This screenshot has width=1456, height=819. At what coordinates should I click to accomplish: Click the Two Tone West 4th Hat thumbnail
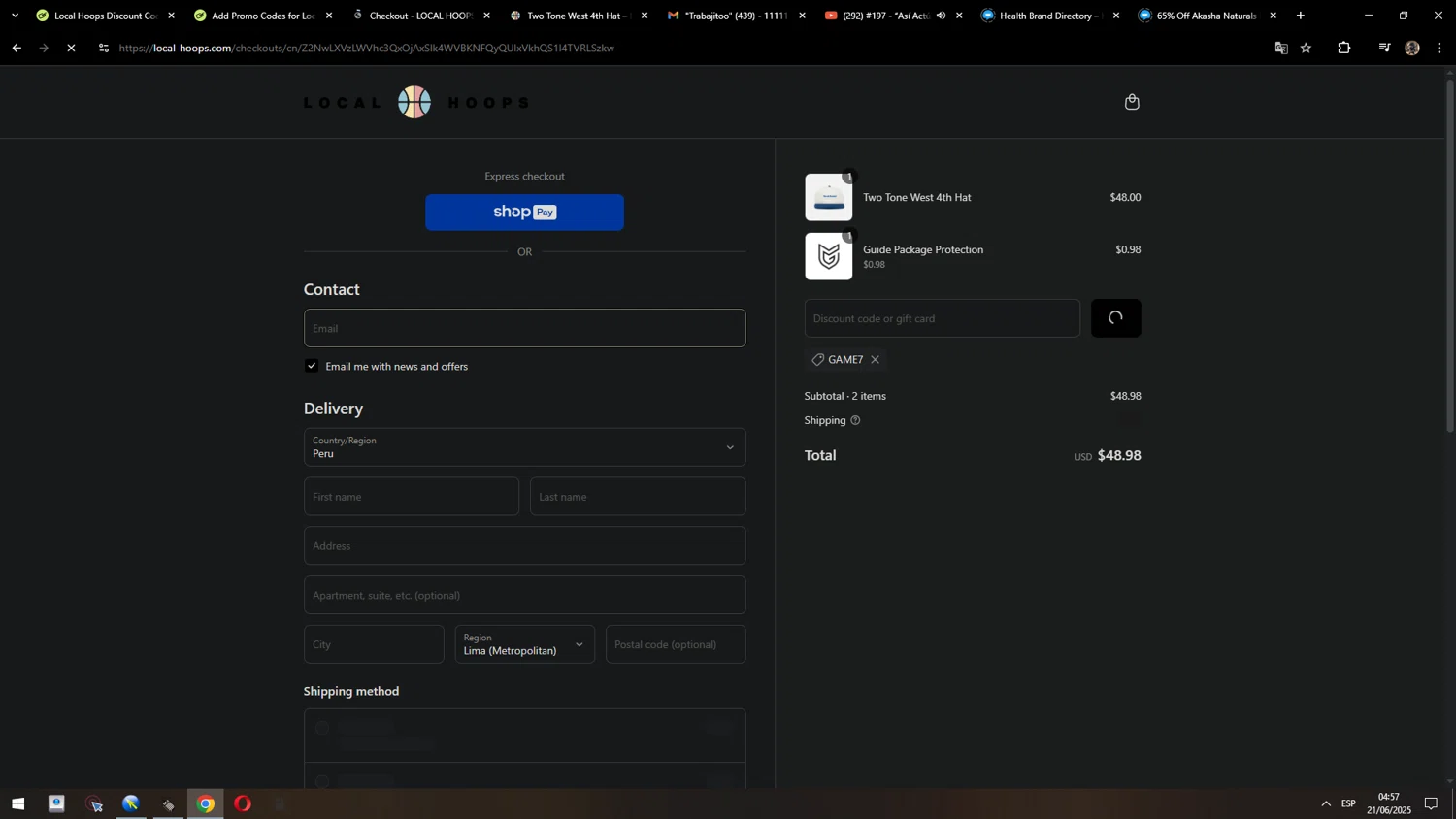pyautogui.click(x=829, y=197)
